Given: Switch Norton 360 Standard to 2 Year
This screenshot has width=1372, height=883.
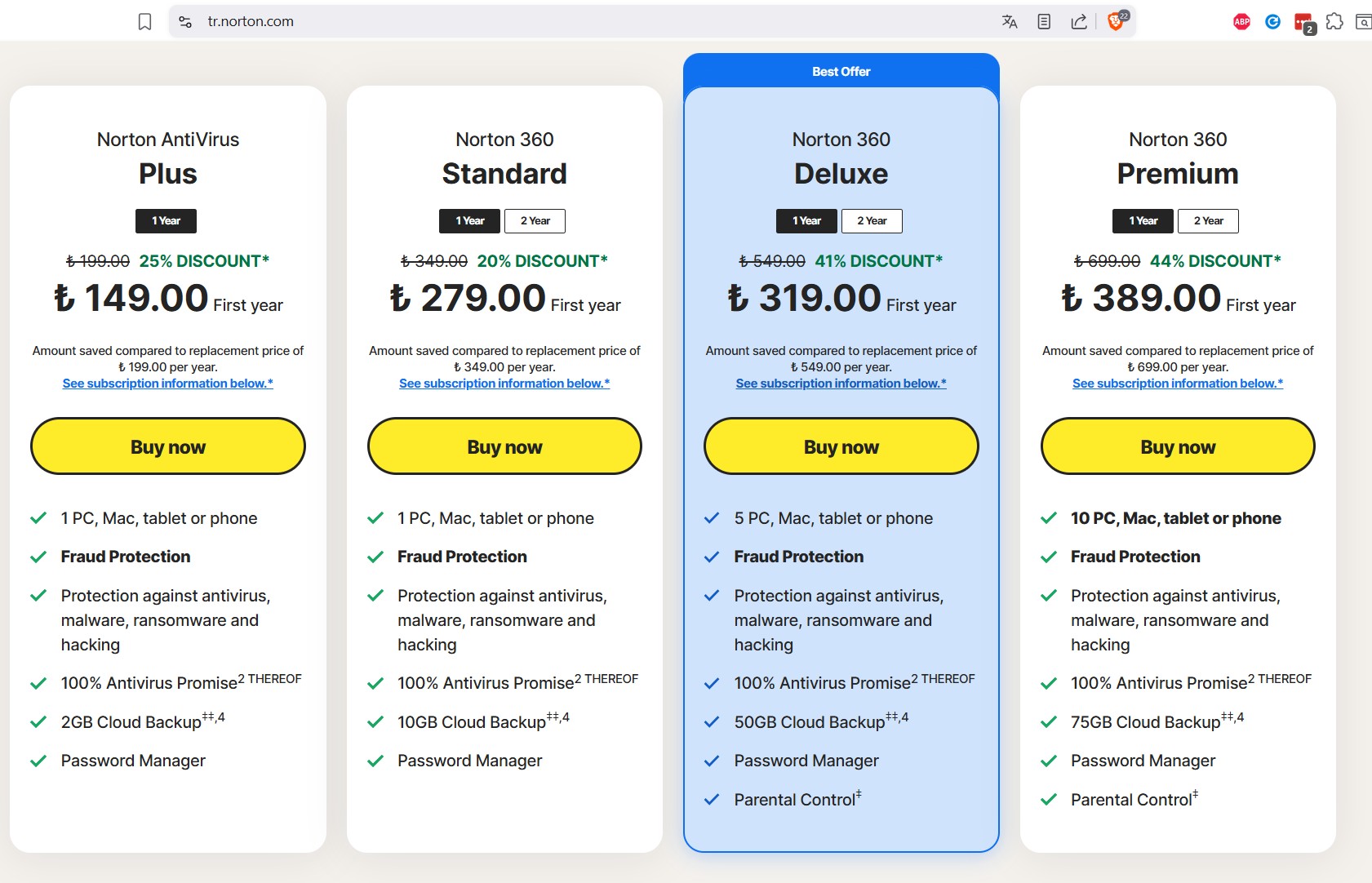Looking at the screenshot, I should tap(535, 221).
